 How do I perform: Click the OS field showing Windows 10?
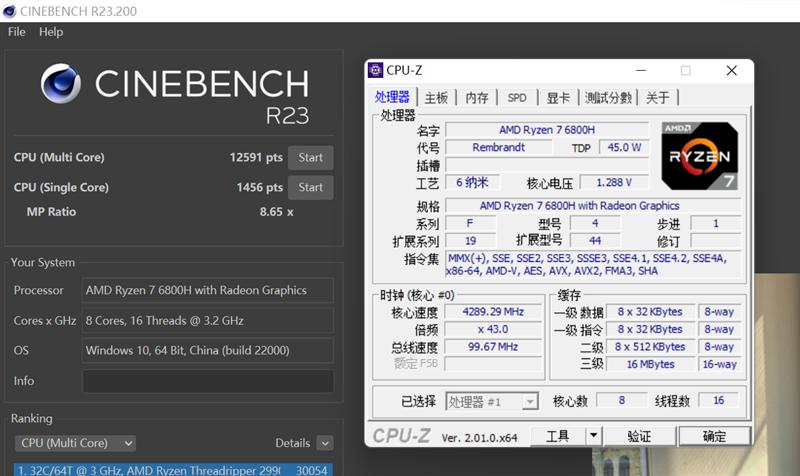click(x=208, y=350)
